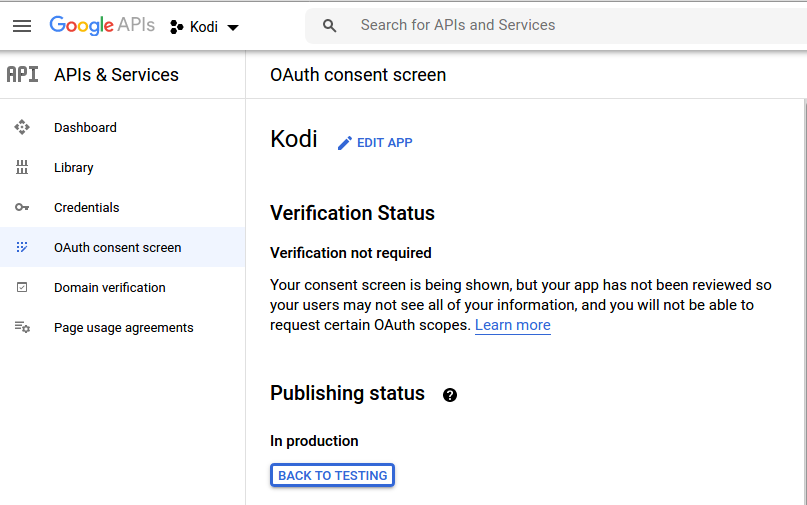The height and width of the screenshot is (505, 807).
Task: Click the Domain verification checkbox icon
Action: [x=22, y=288]
